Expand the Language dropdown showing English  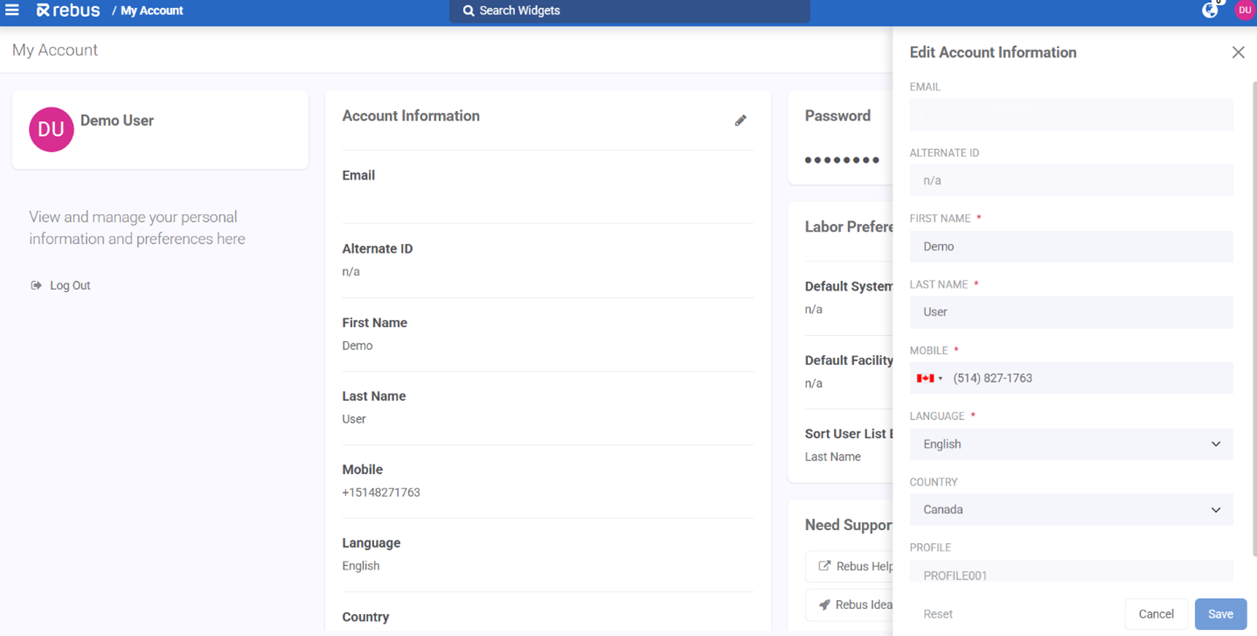1070,444
